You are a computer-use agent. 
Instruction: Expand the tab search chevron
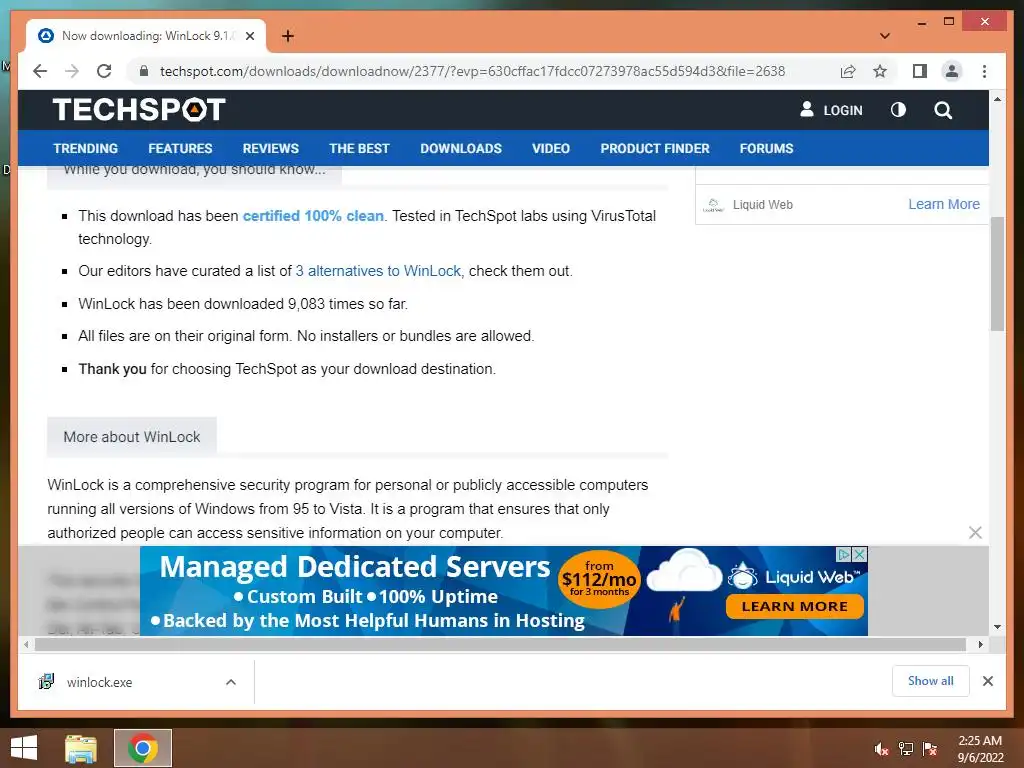click(x=885, y=36)
